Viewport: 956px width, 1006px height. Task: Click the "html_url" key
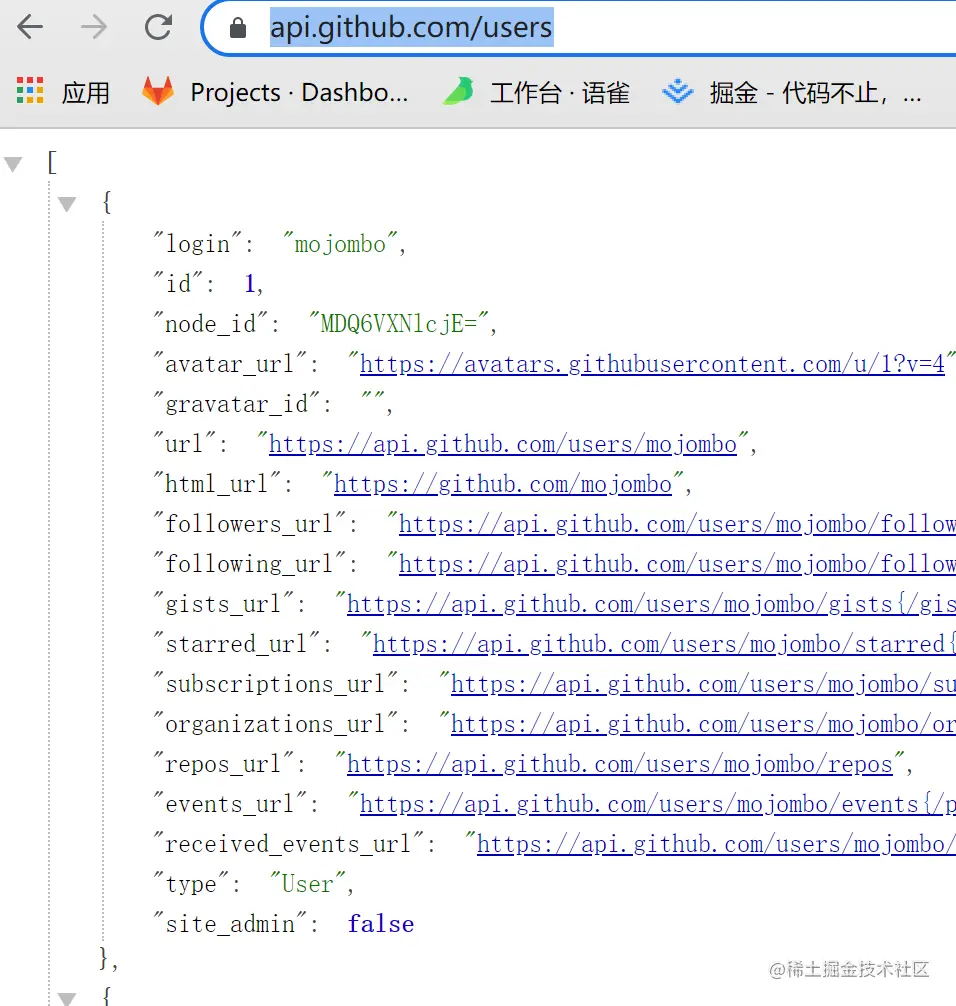click(x=217, y=484)
